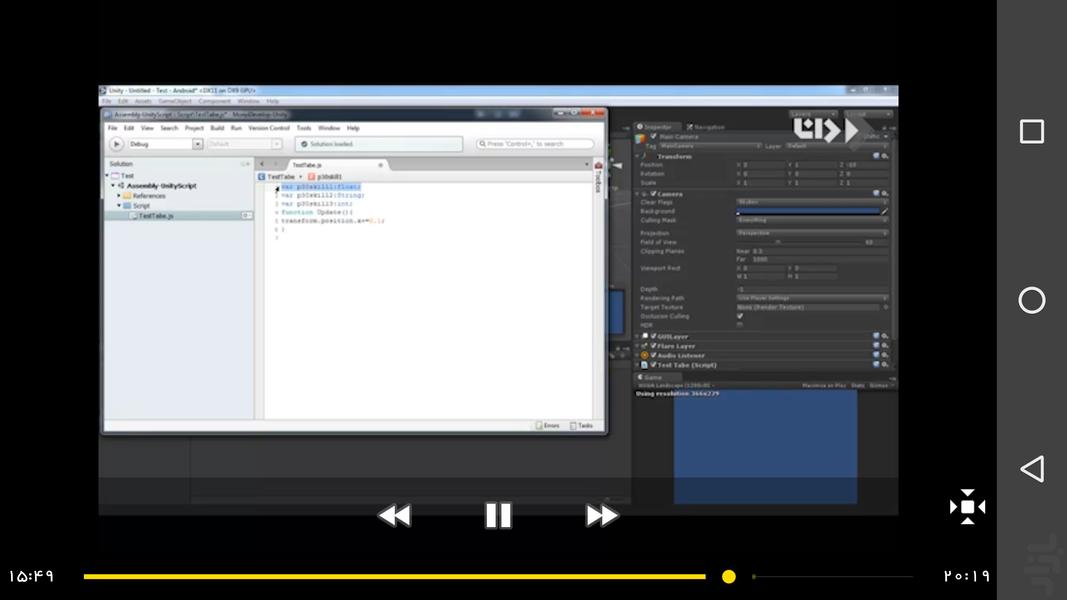This screenshot has height=600, width=1067.
Task: Expand the Projection dropdown in Camera
Action: (x=811, y=233)
